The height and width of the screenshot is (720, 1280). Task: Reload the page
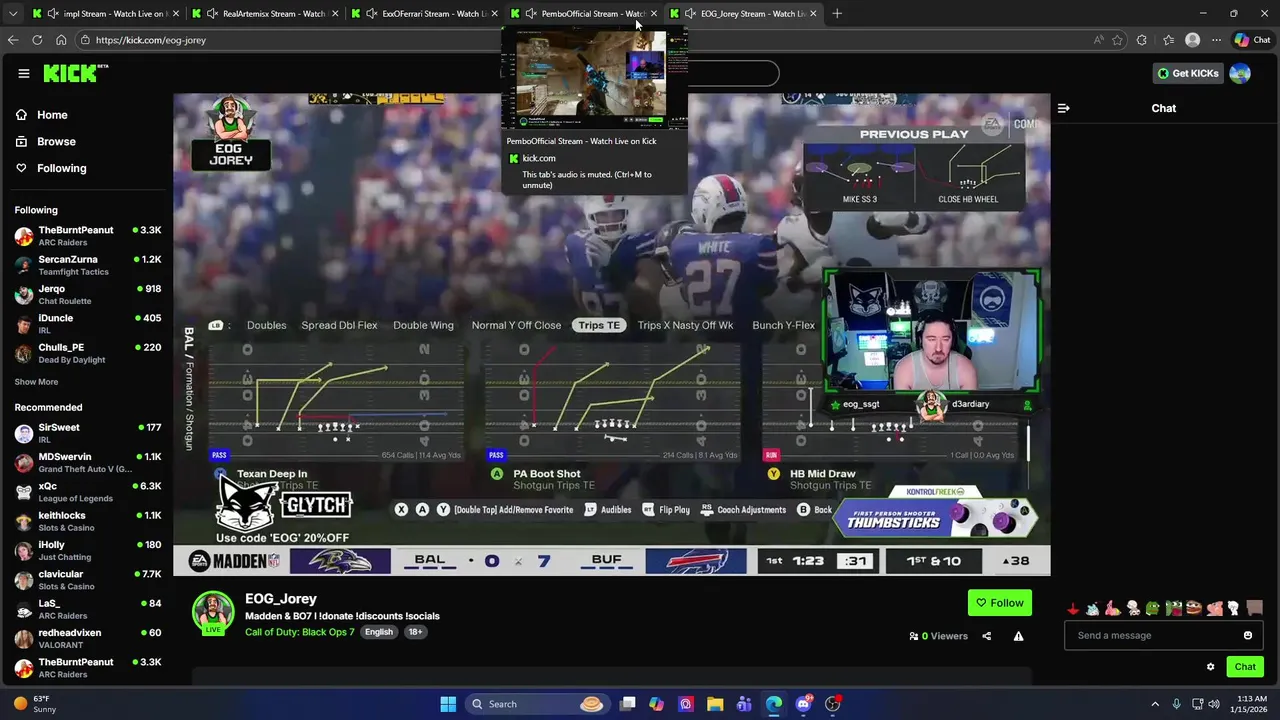click(37, 40)
